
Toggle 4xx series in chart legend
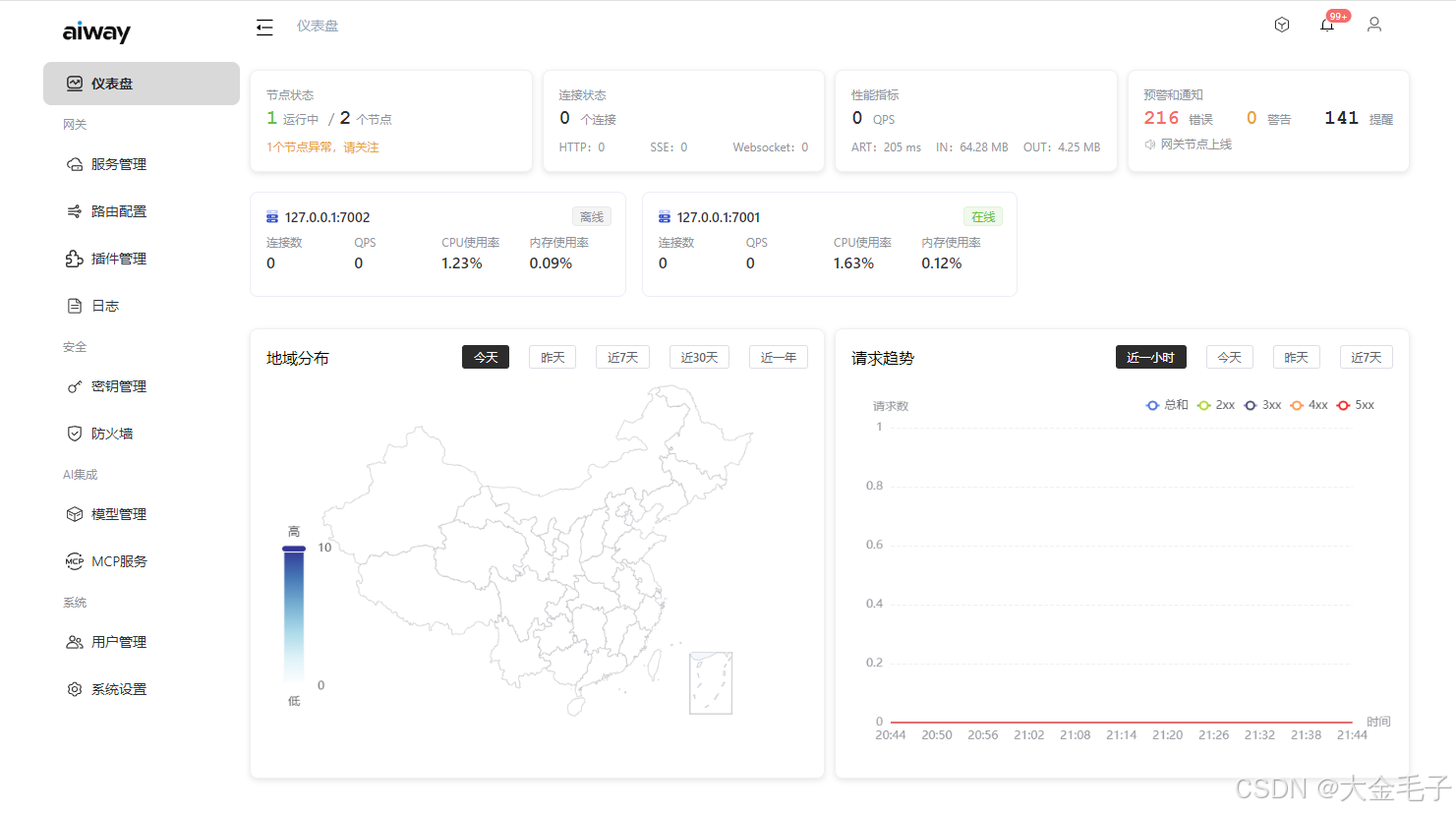(x=1309, y=405)
